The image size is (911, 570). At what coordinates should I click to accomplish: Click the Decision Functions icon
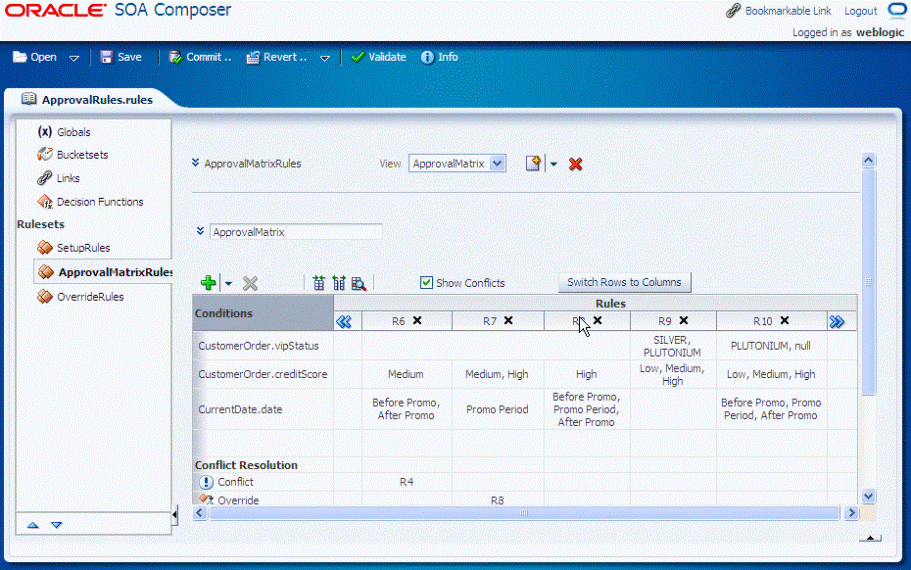pyautogui.click(x=45, y=202)
